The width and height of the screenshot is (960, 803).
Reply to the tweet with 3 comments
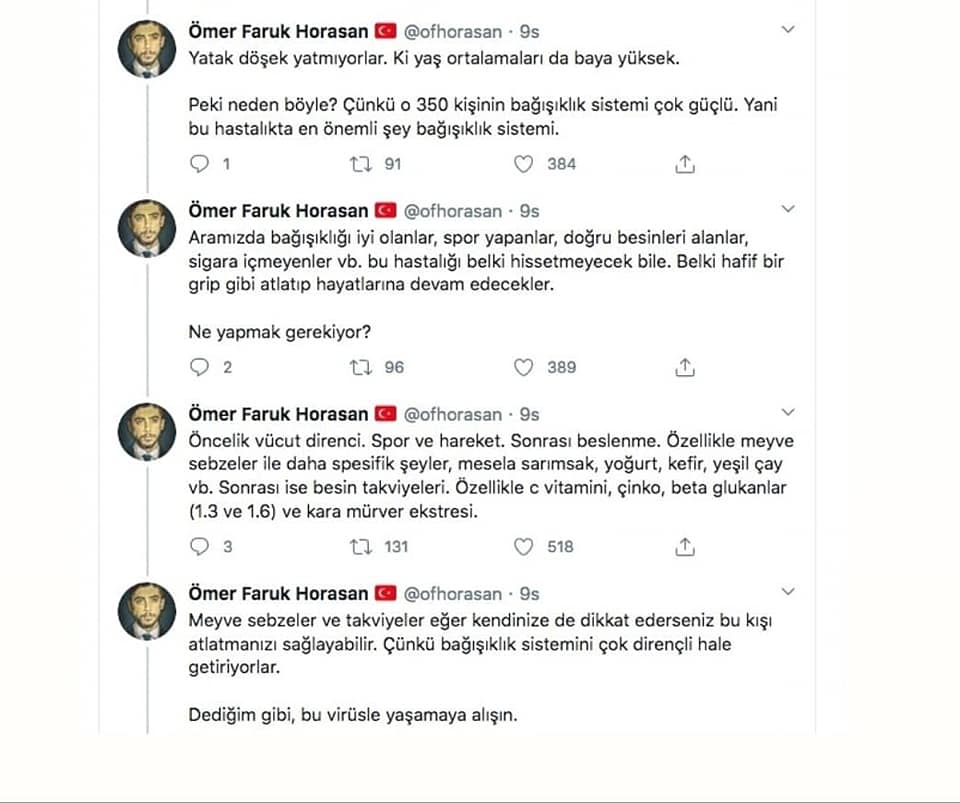click(x=200, y=547)
